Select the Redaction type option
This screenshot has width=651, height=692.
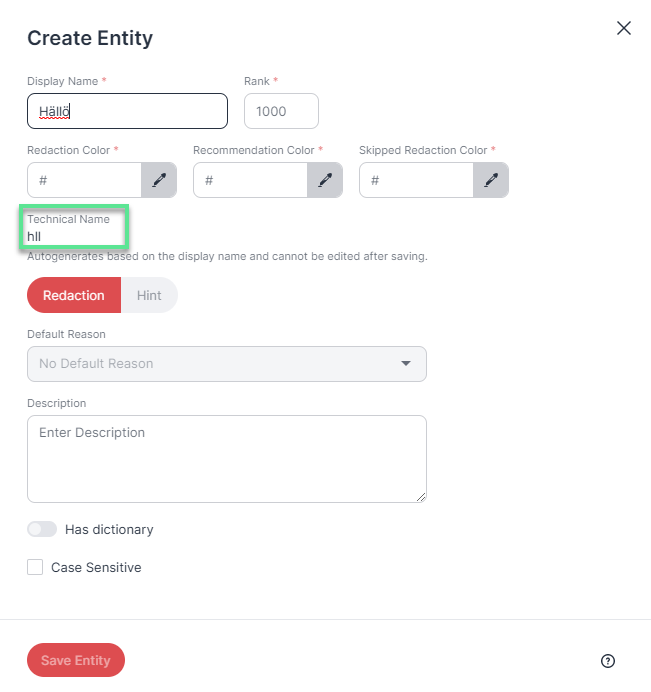click(x=74, y=295)
